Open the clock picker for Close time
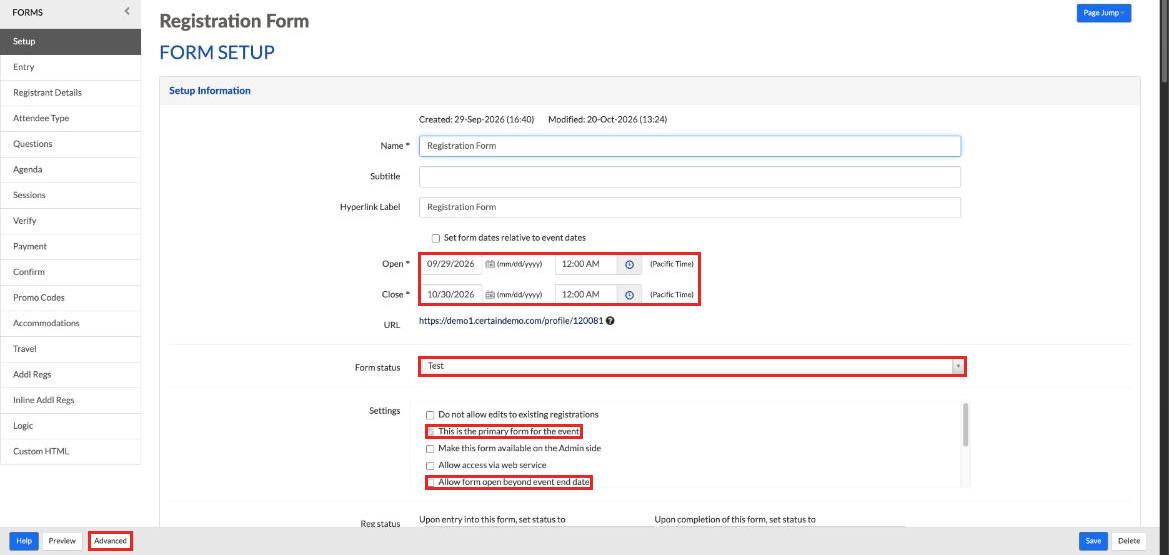The height and width of the screenshot is (555, 1169). 628,295
